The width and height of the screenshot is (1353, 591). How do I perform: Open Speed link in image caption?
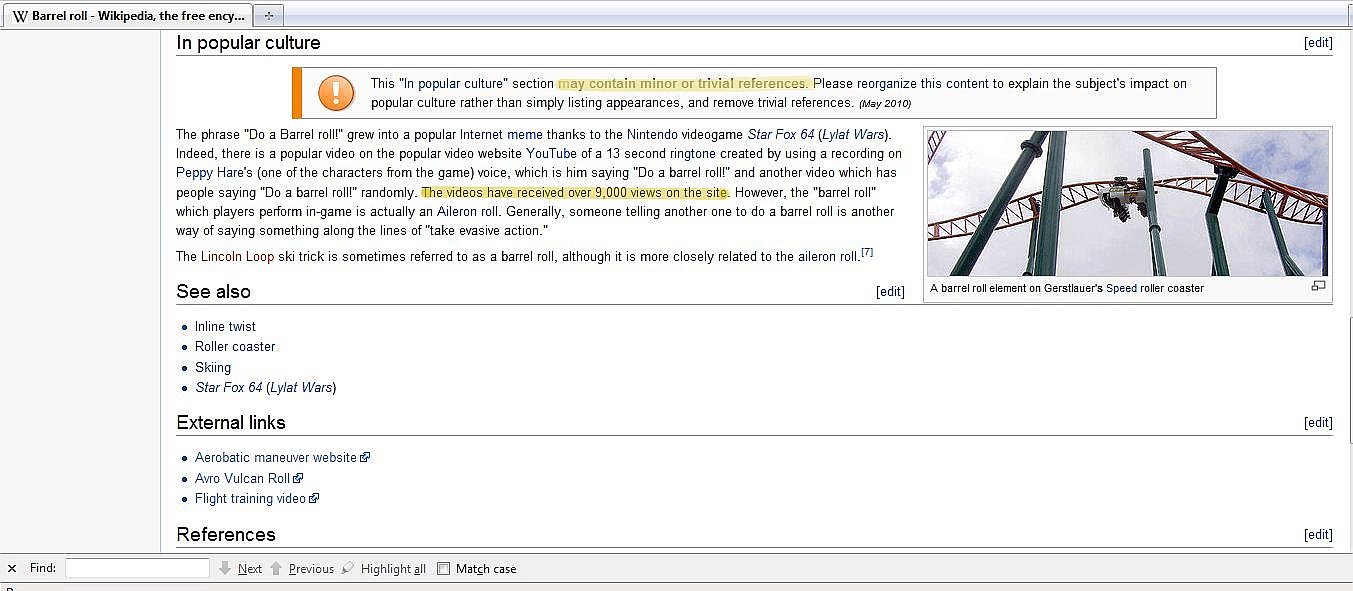click(x=1121, y=288)
